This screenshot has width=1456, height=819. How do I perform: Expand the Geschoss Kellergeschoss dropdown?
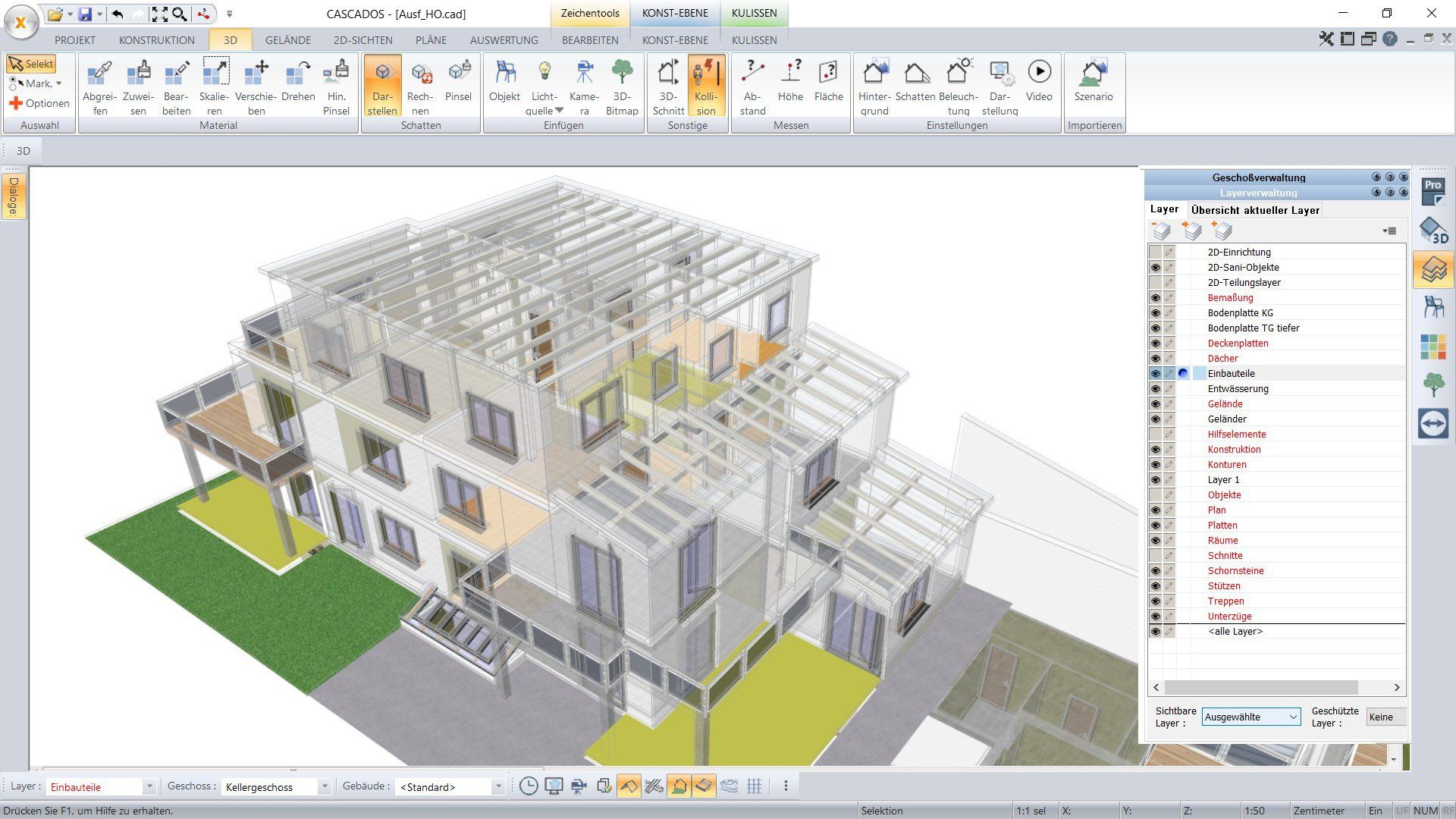324,787
